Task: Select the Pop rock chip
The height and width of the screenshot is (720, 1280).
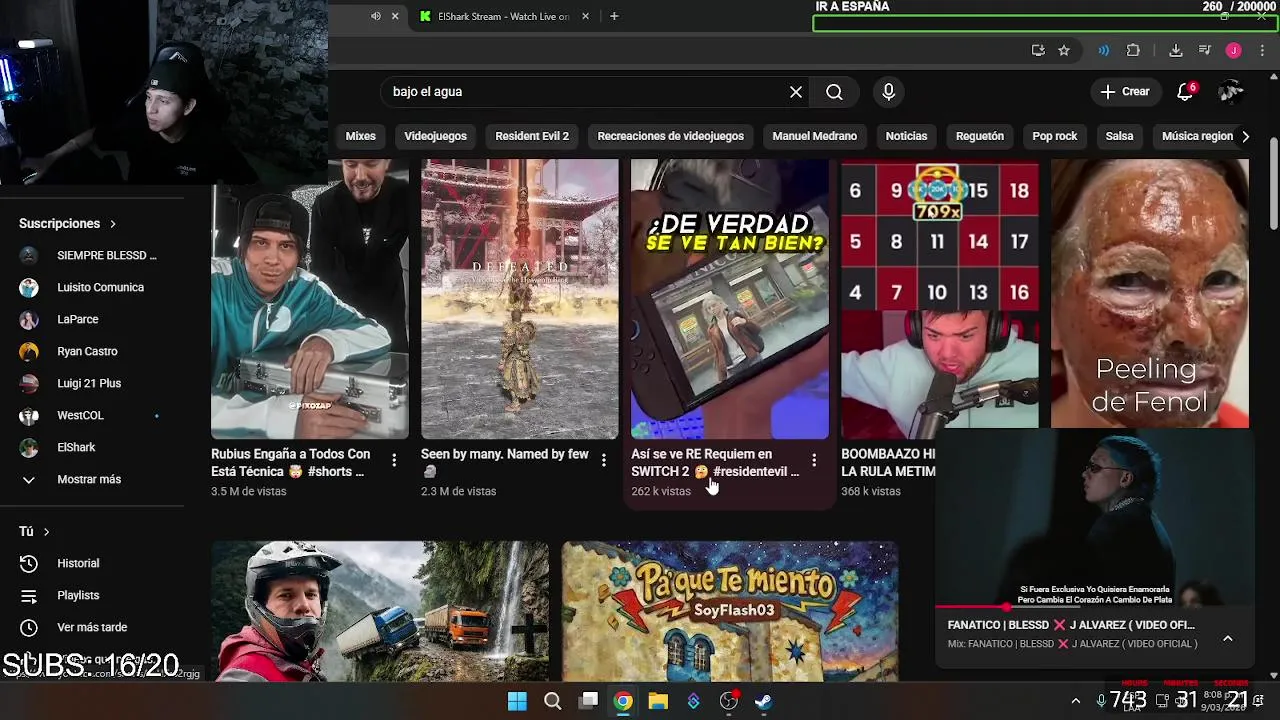Action: click(1055, 136)
